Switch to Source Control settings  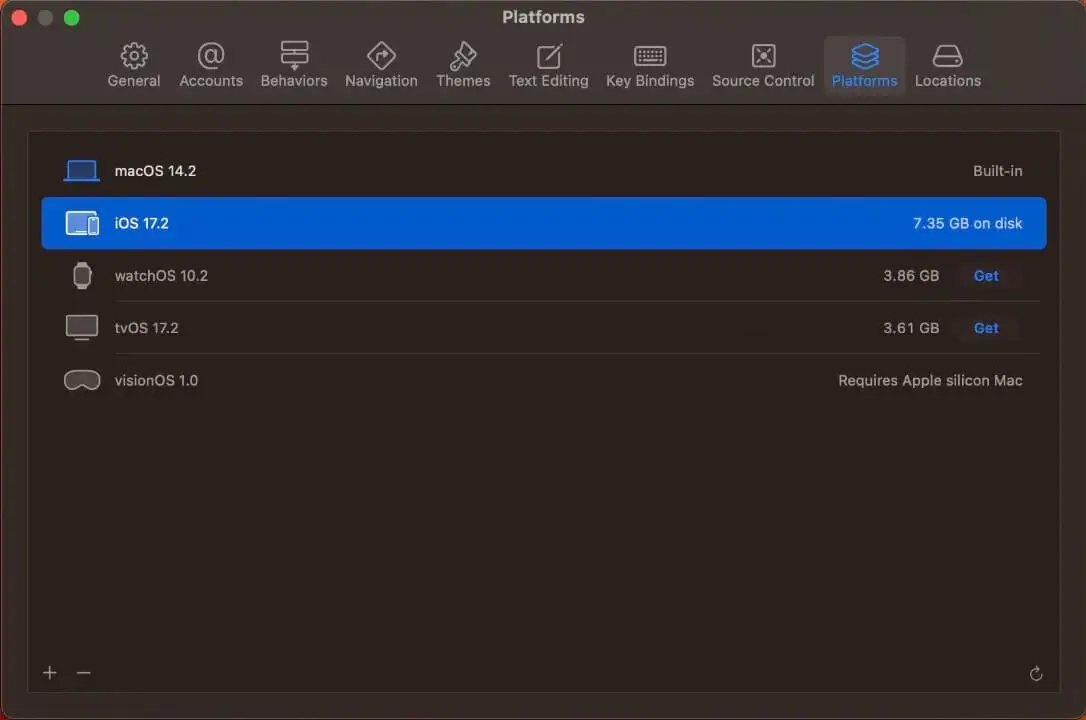coord(763,66)
